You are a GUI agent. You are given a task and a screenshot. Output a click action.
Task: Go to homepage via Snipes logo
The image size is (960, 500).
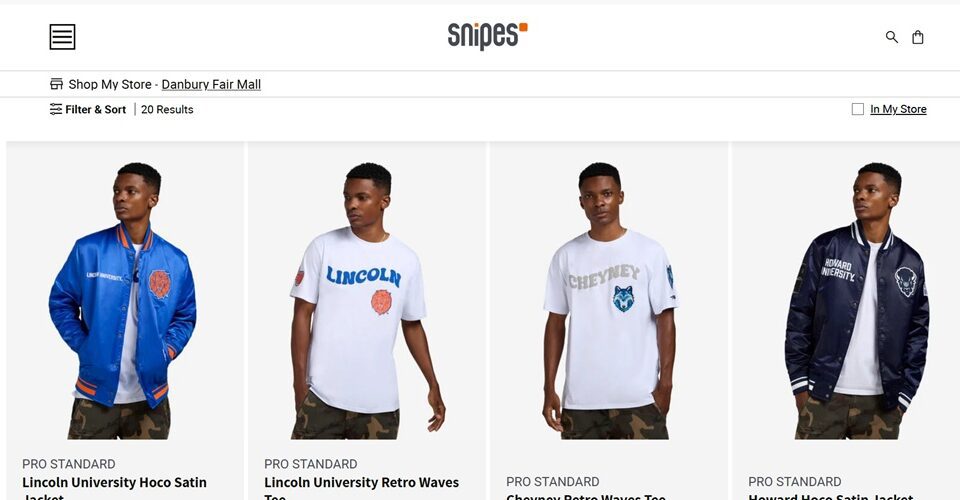tap(487, 35)
